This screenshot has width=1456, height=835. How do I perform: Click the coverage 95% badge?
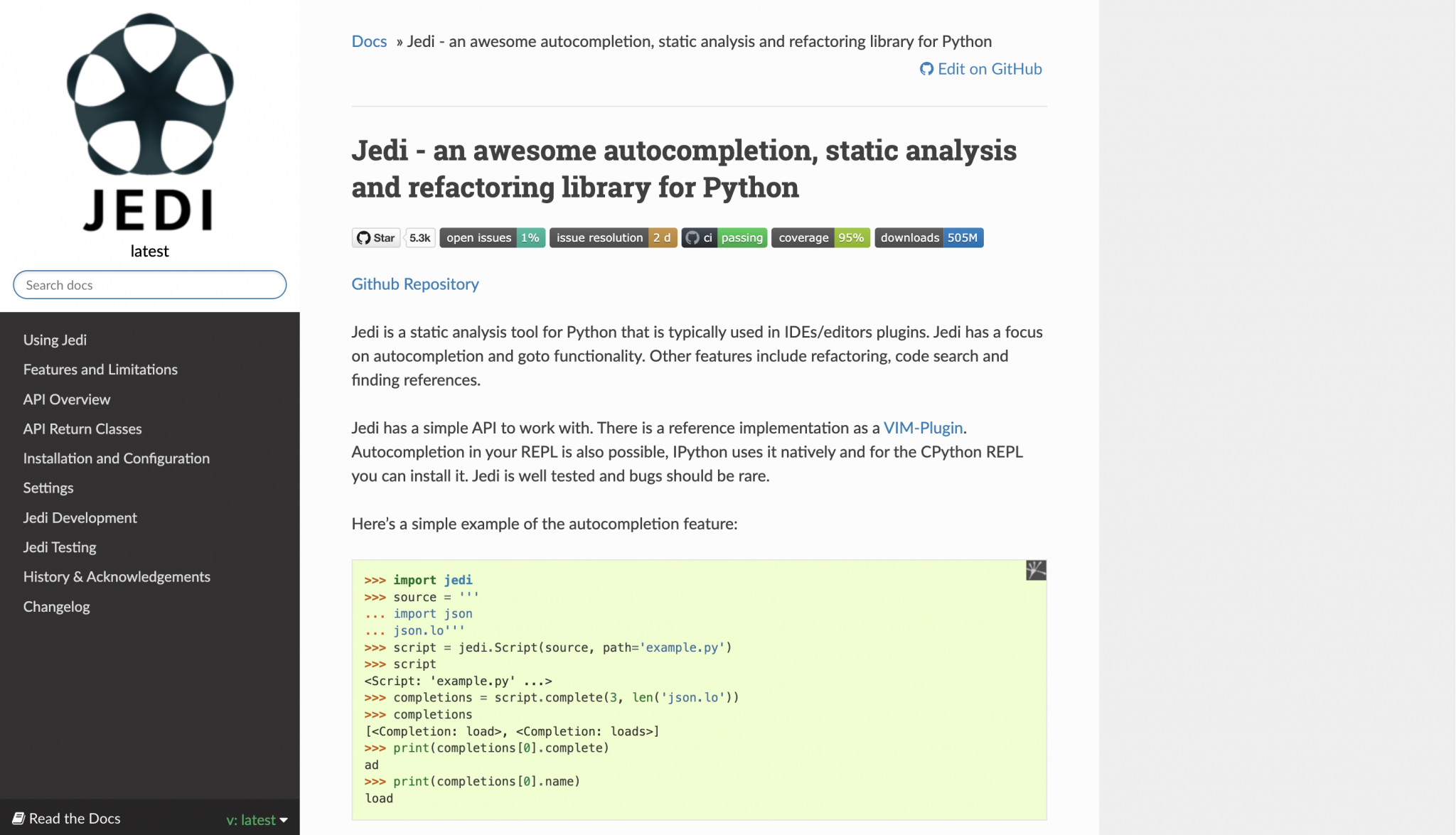point(820,238)
